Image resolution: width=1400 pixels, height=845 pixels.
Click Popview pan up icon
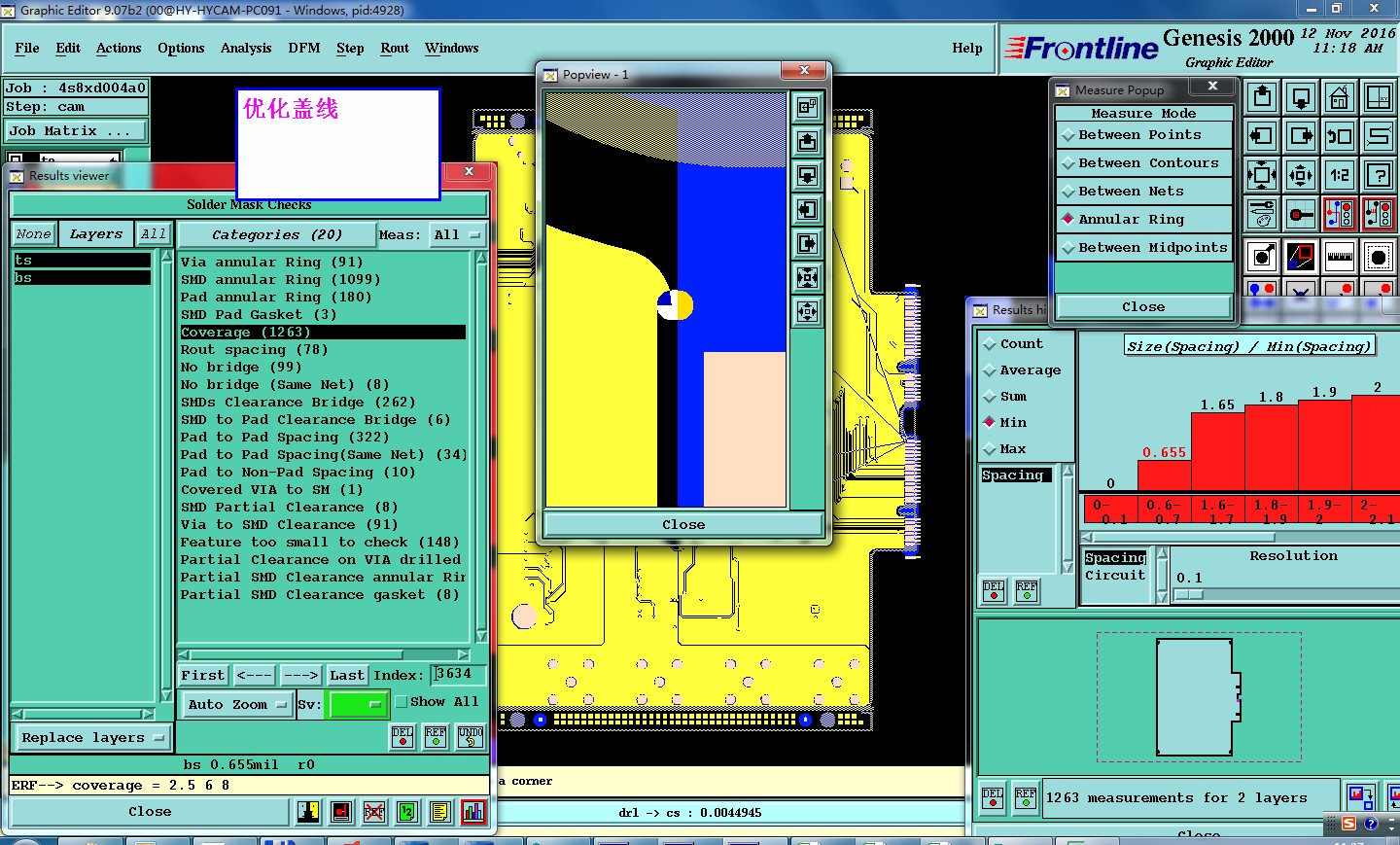point(807,141)
